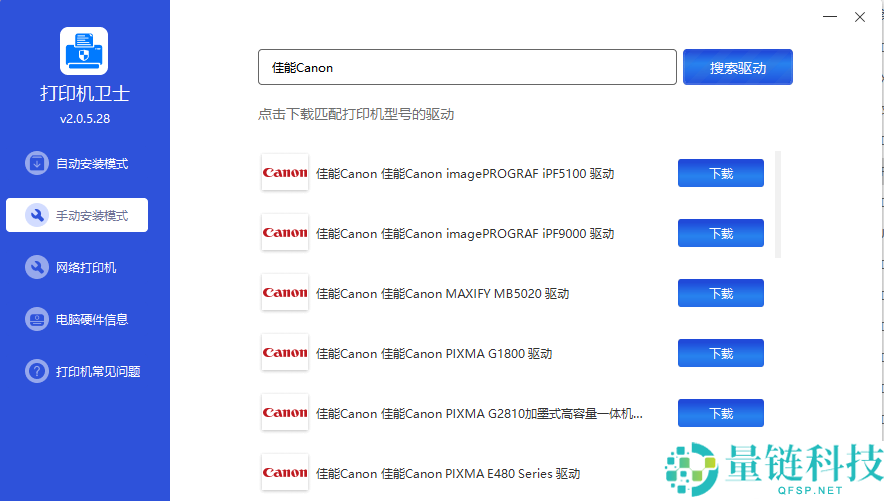This screenshot has height=501, width=884.
Task: Click the 搜索驱动 button
Action: [737, 67]
